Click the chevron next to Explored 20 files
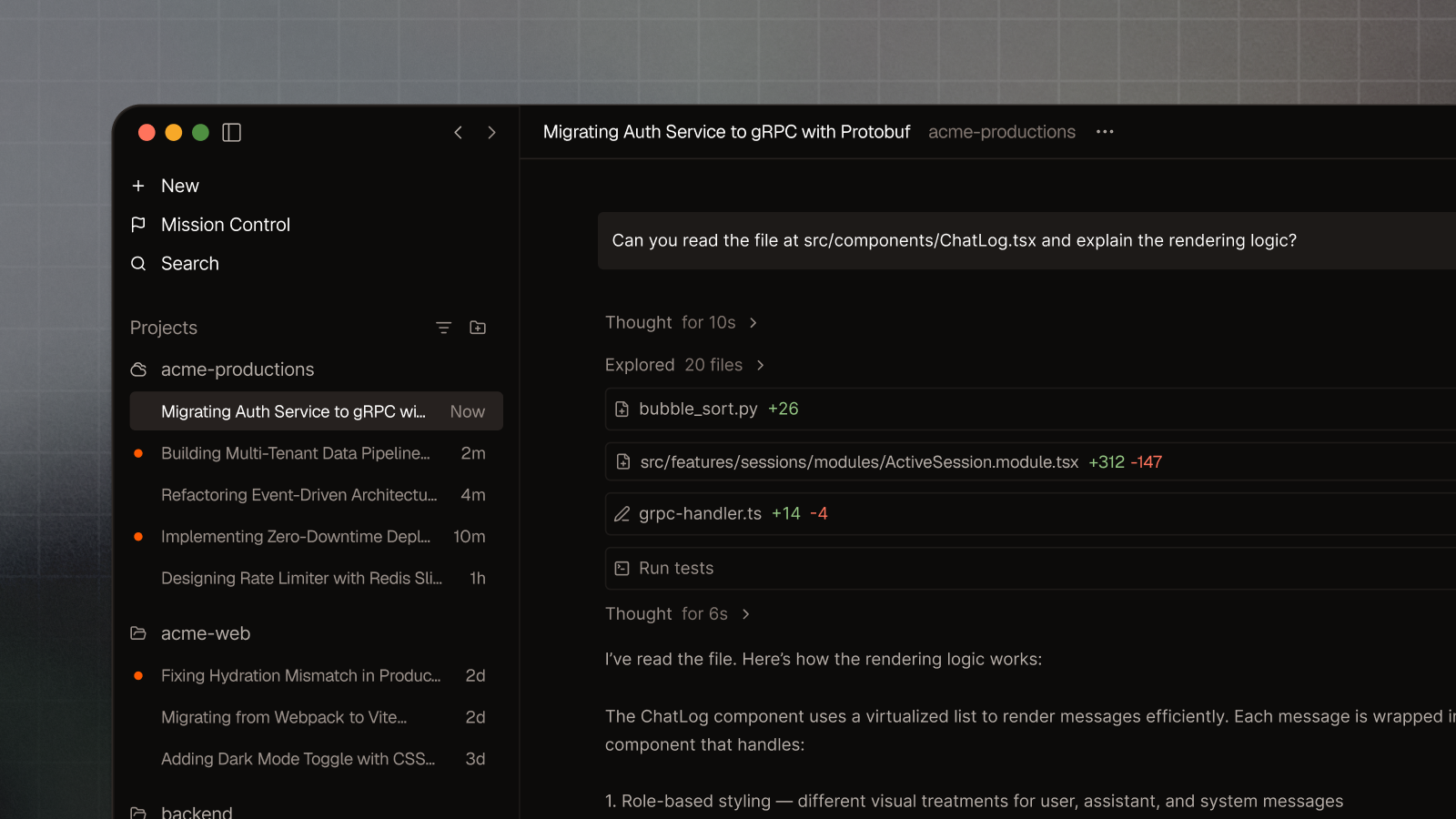 [x=760, y=365]
